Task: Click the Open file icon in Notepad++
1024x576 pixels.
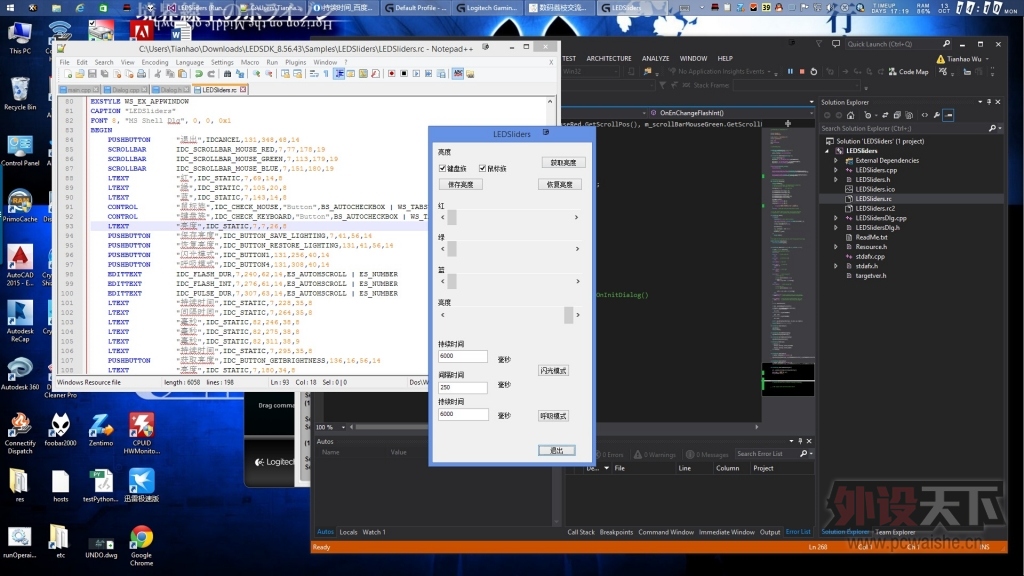Action: coord(80,74)
